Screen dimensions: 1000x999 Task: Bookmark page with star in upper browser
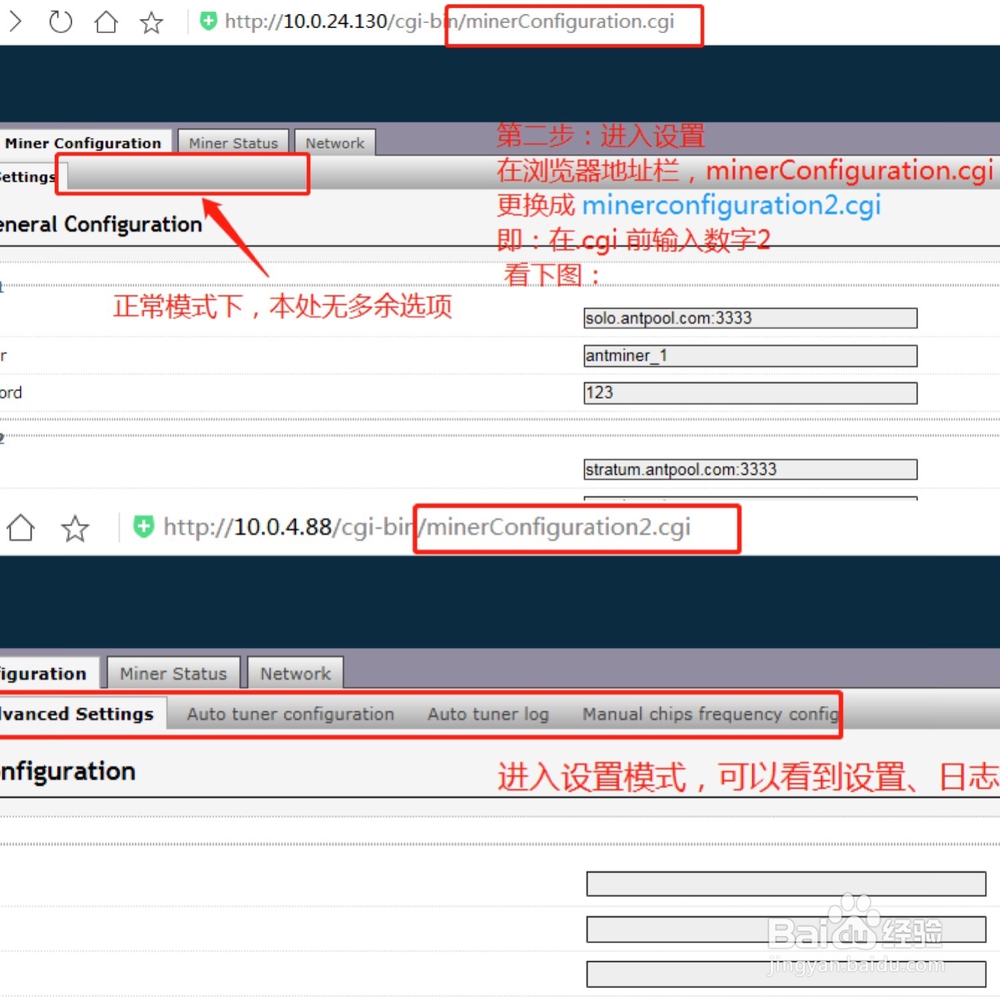pyautogui.click(x=151, y=22)
